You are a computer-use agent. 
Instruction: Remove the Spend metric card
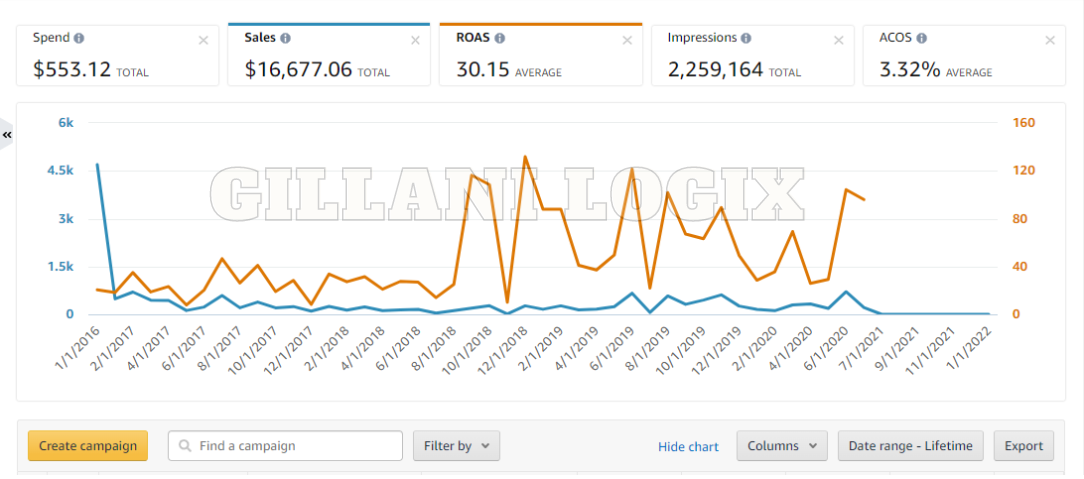tap(204, 40)
